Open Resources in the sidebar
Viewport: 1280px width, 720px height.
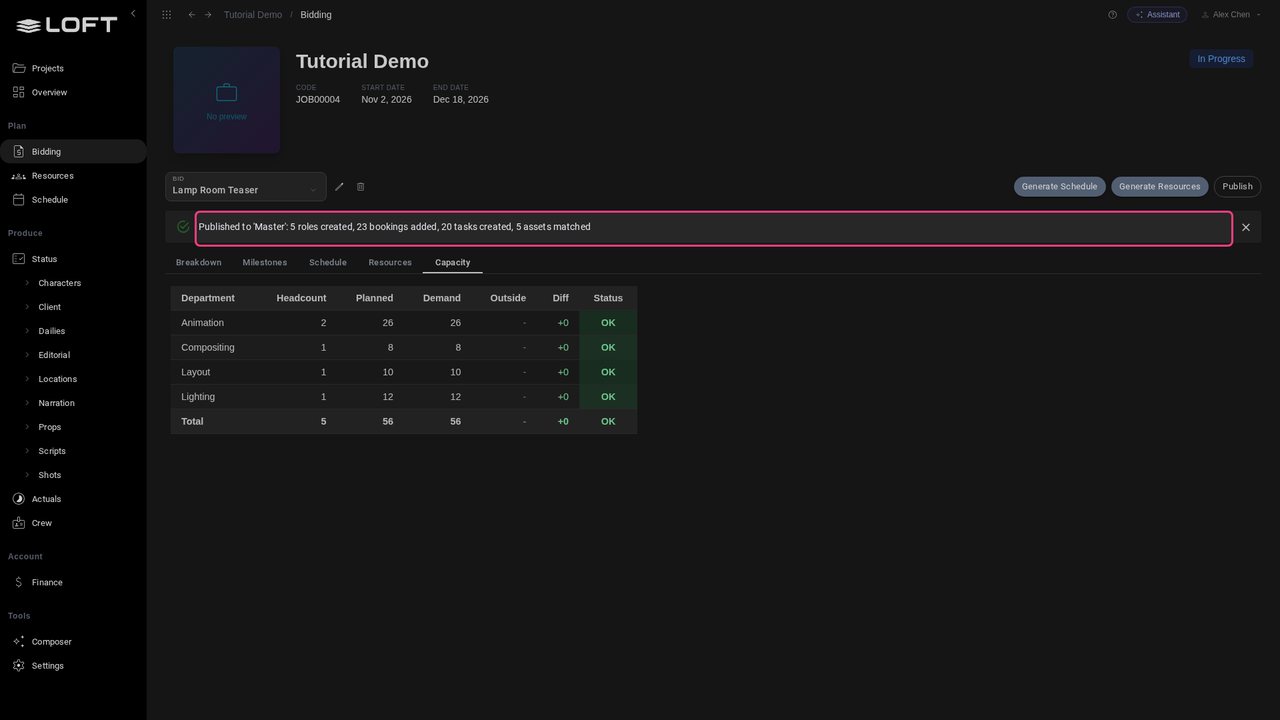pyautogui.click(x=73, y=176)
